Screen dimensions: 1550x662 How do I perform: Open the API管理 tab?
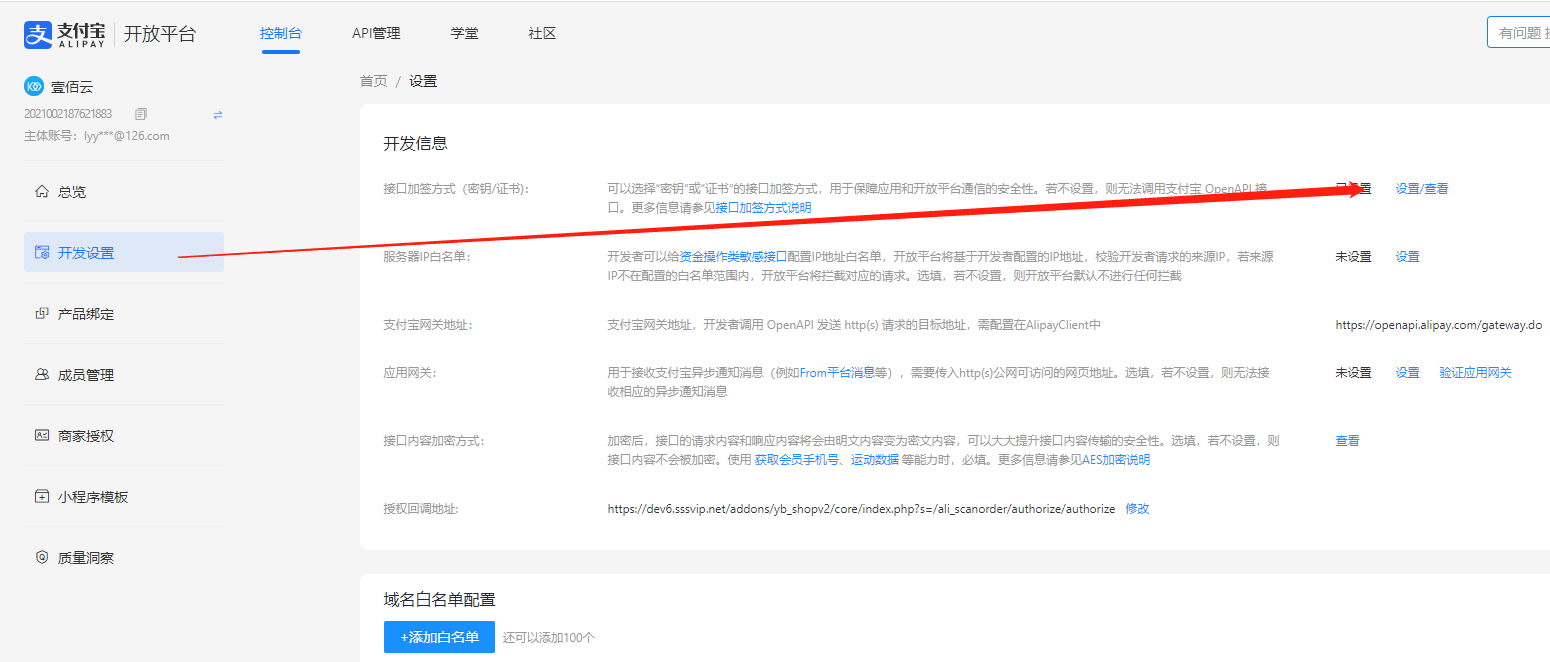click(376, 33)
